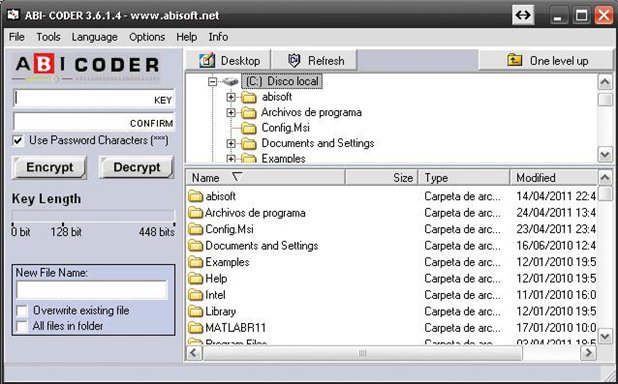
Task: Select Examples row name in file list
Action: [227, 262]
